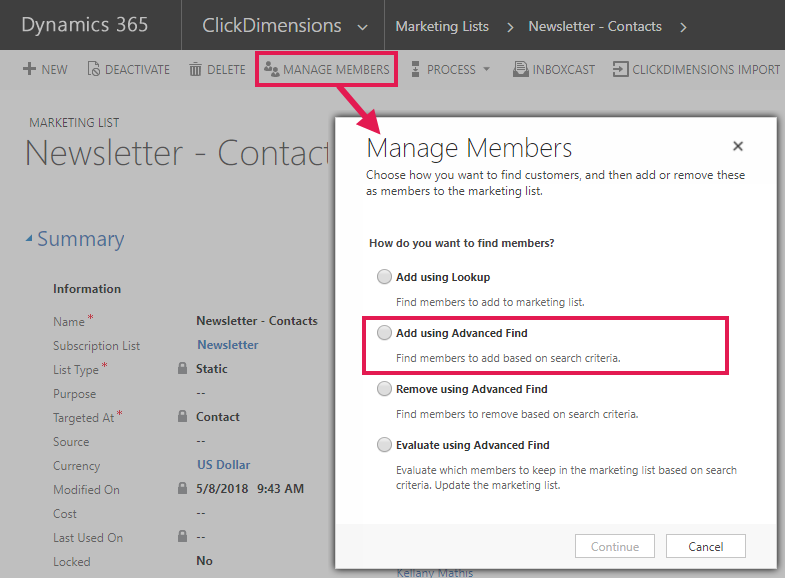Click INBOXCAST command label
Screen dimensions: 785x578
564,70
